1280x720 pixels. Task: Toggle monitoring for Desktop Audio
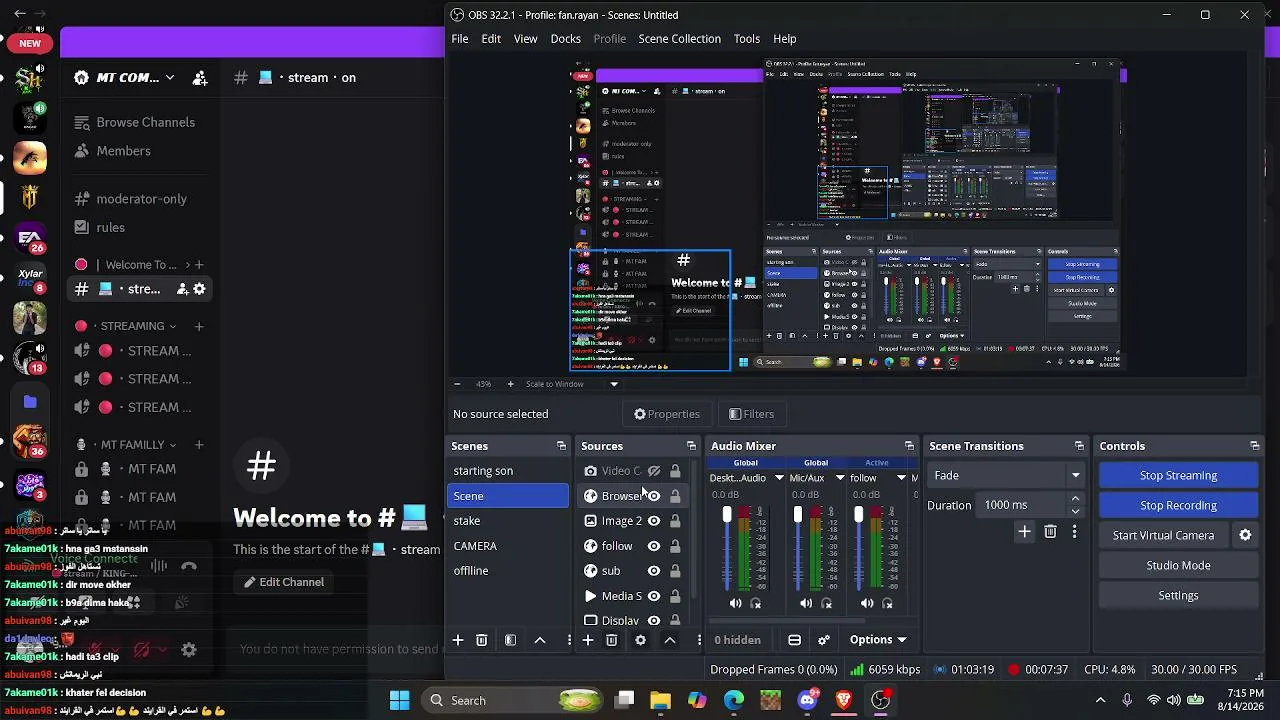point(756,603)
